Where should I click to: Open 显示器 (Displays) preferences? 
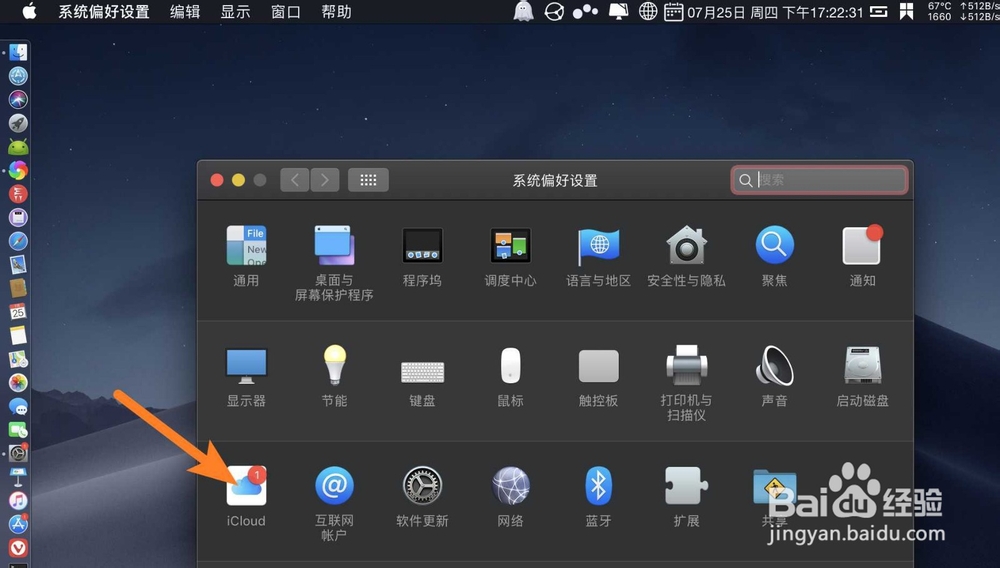246,366
